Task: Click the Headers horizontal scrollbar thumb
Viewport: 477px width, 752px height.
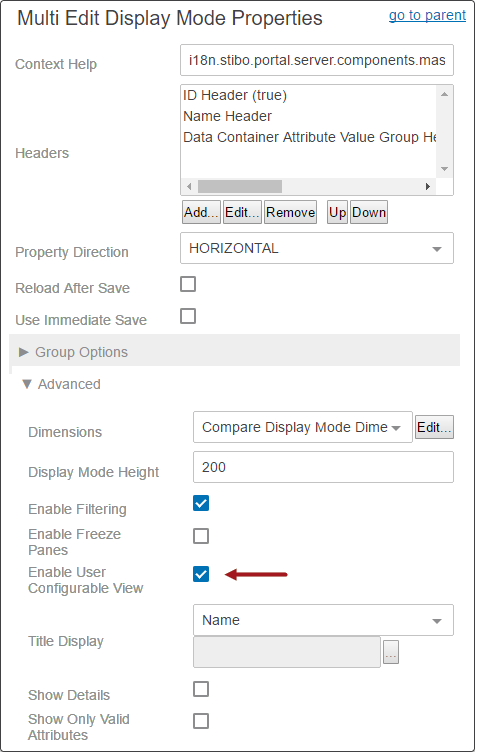Action: pos(240,186)
